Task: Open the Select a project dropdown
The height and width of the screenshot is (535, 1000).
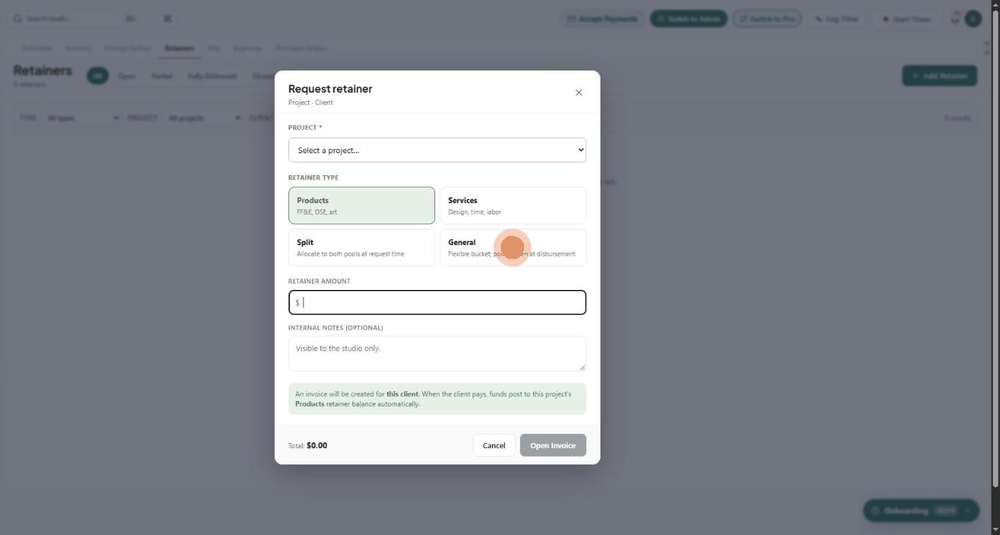Action: [x=437, y=150]
